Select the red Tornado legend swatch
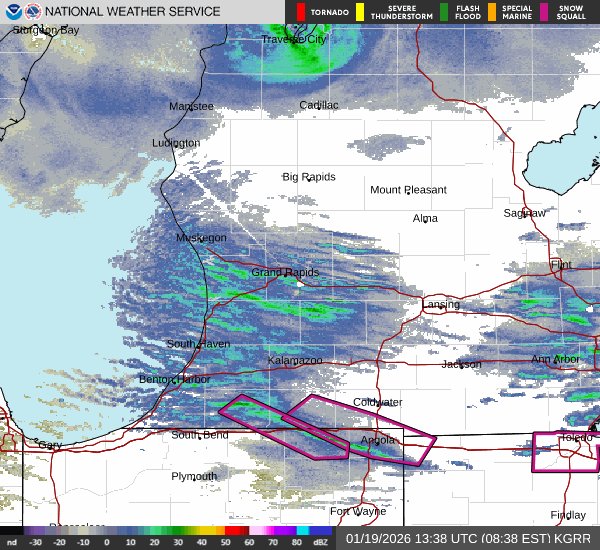This screenshot has width=600, height=550. click(x=301, y=12)
